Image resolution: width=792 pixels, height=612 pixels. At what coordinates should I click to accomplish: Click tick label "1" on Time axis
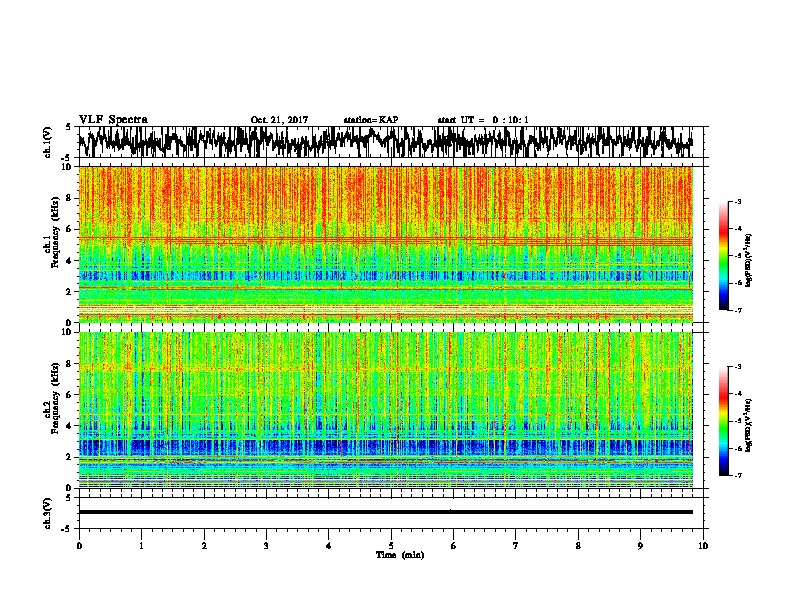pos(141,546)
